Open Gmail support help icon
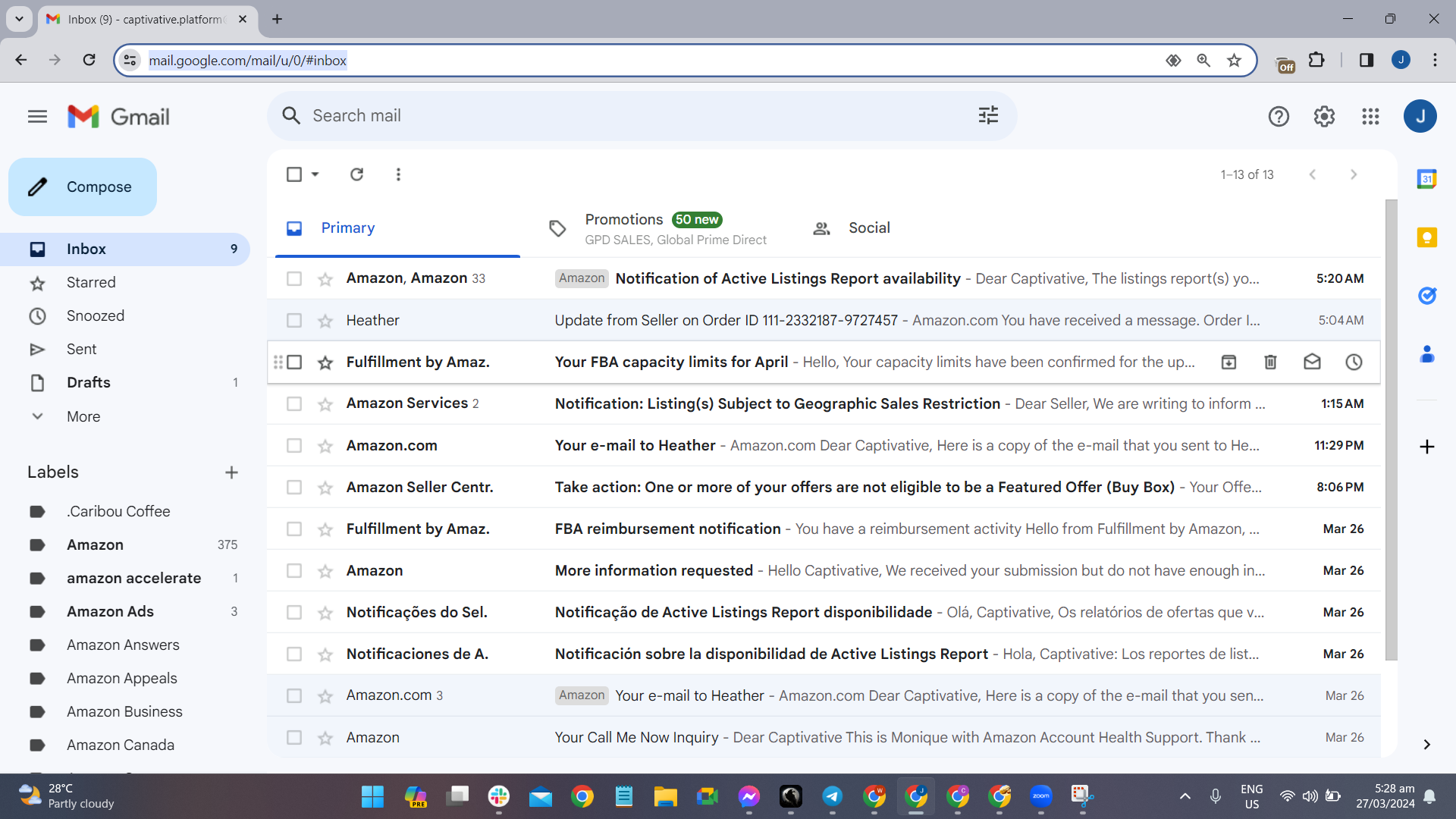Image resolution: width=1456 pixels, height=819 pixels. [1279, 117]
